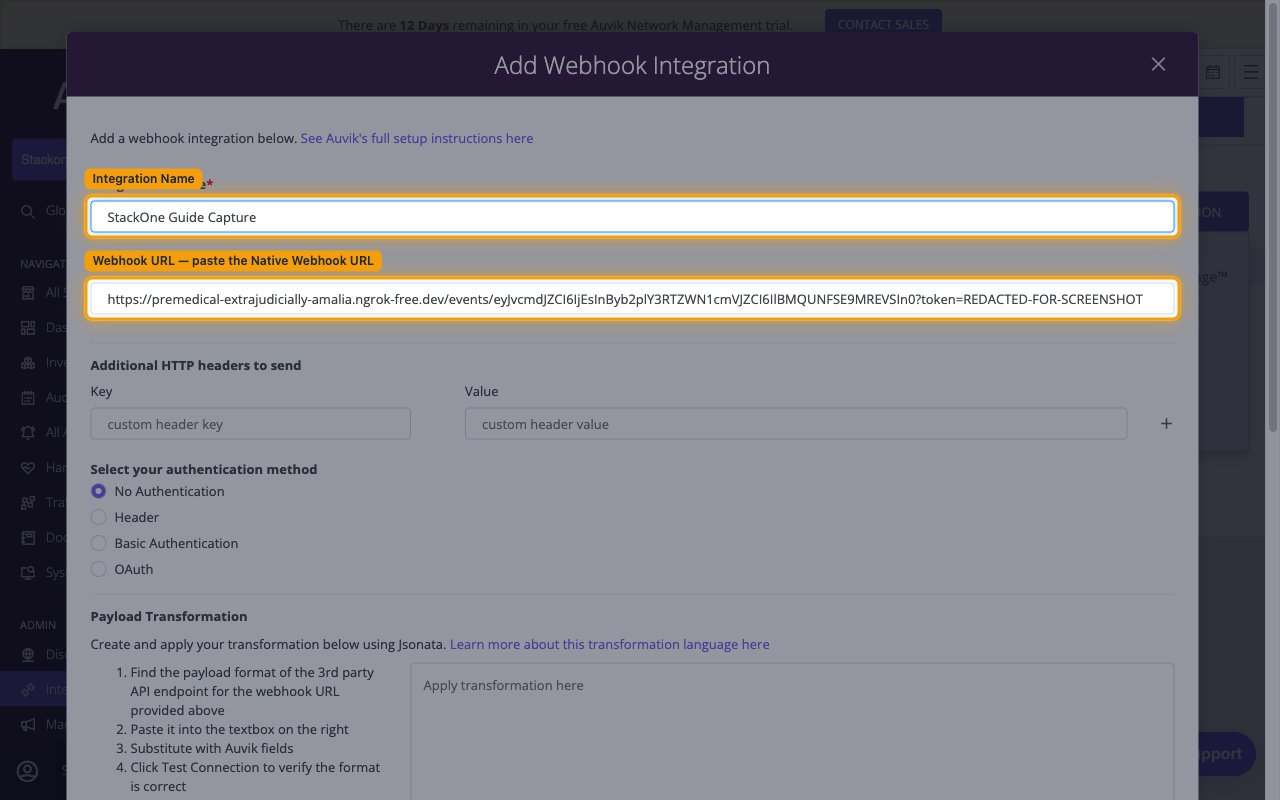
Task: Open the hamburger menu icon at top right
Action: 1251,73
